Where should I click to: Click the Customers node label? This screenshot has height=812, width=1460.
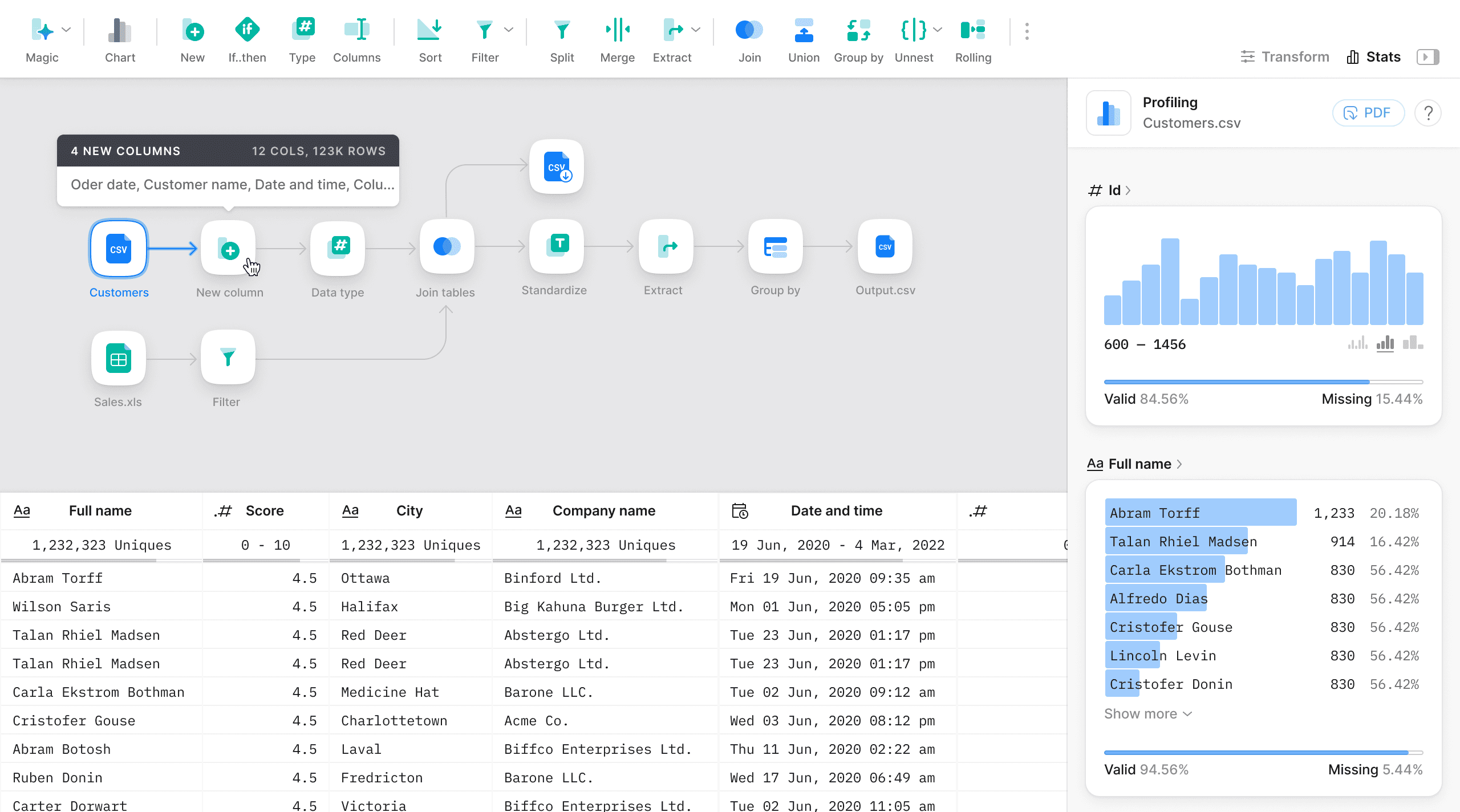(x=119, y=293)
